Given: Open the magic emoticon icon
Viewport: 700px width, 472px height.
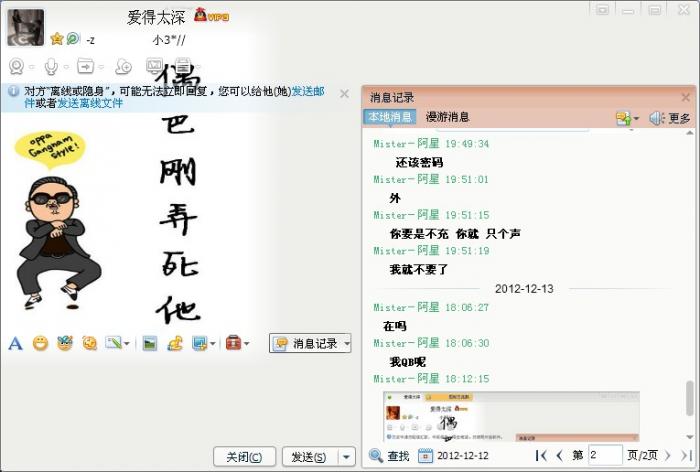Looking at the screenshot, I should tap(65, 343).
